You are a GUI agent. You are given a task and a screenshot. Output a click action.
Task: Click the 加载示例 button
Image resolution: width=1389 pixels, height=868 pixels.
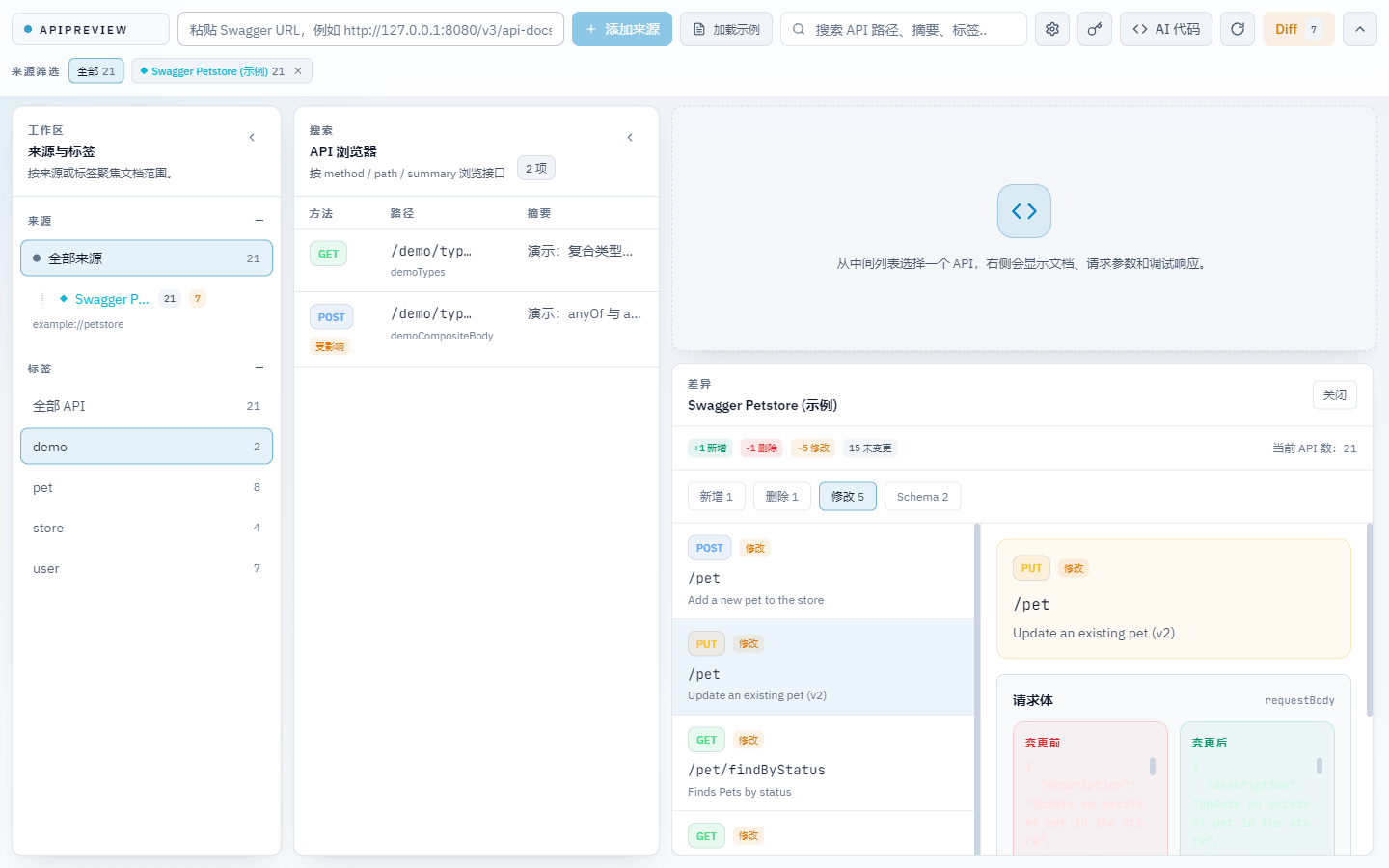click(x=726, y=29)
